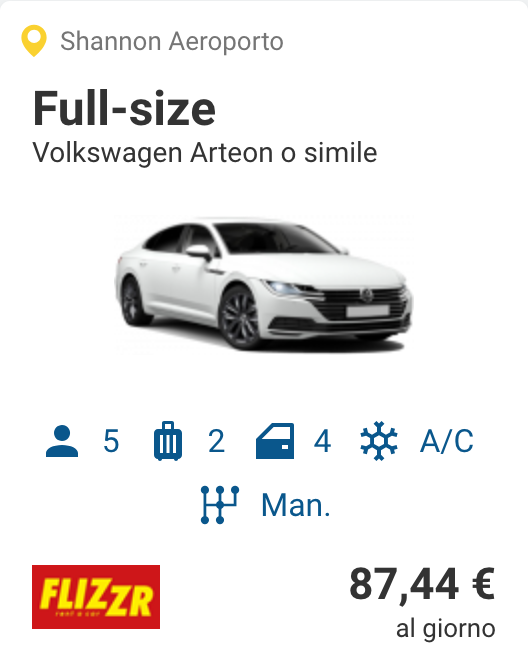This screenshot has height=654, width=528.
Task: Click the luggage suitcase icon
Action: point(168,441)
